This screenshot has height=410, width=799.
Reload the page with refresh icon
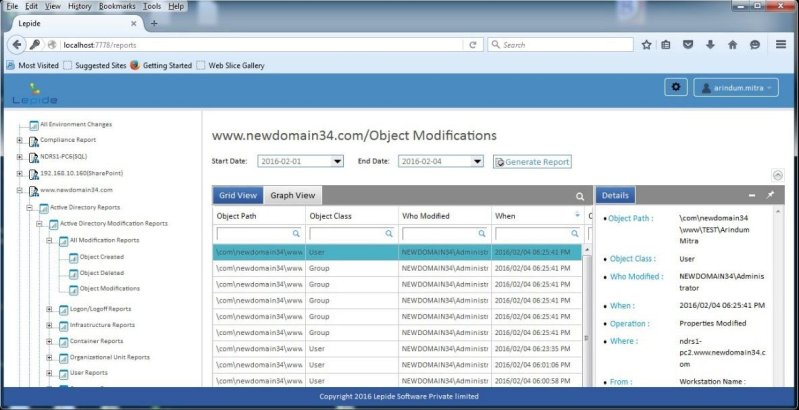tap(472, 45)
